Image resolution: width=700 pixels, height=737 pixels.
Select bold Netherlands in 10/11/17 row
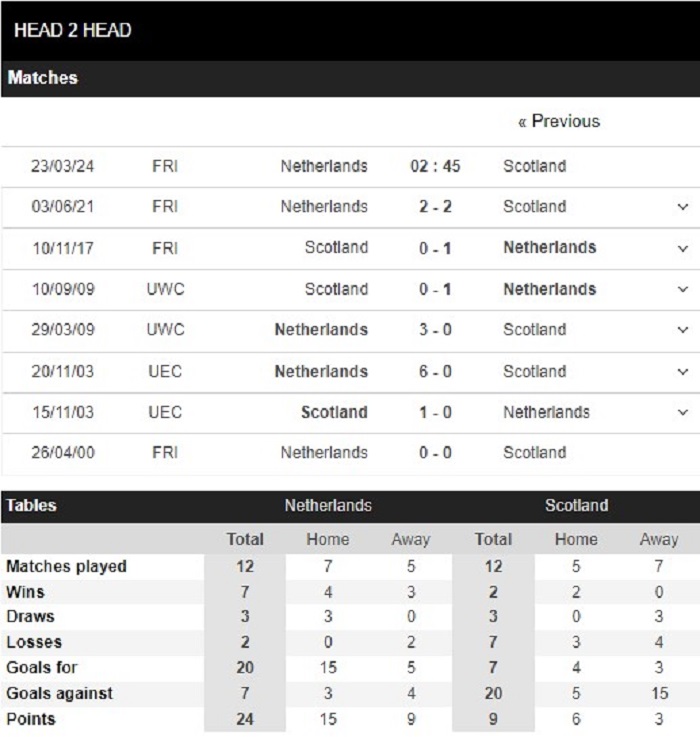[550, 248]
